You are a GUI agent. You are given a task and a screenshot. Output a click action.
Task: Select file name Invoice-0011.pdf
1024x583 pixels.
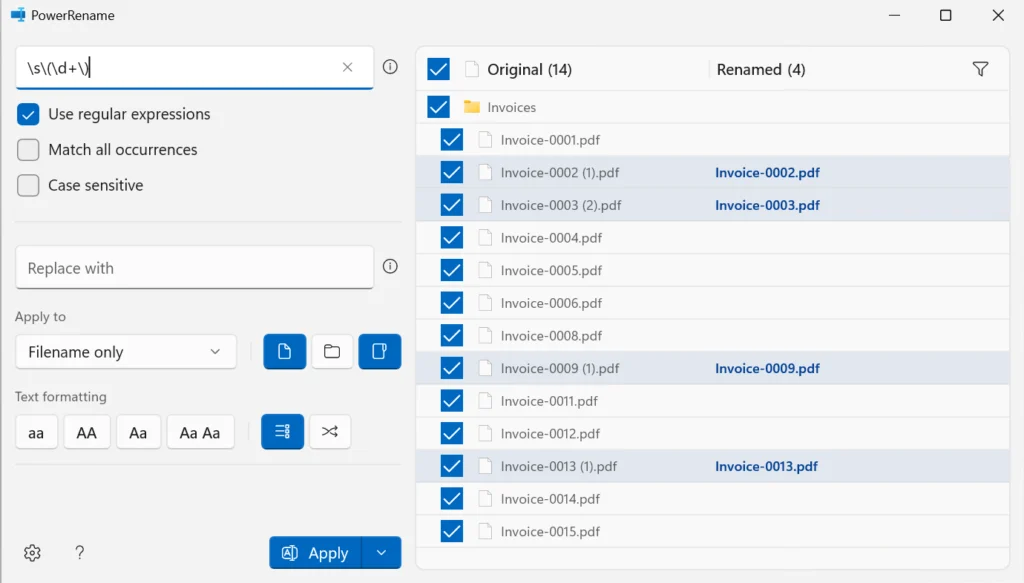coord(549,401)
